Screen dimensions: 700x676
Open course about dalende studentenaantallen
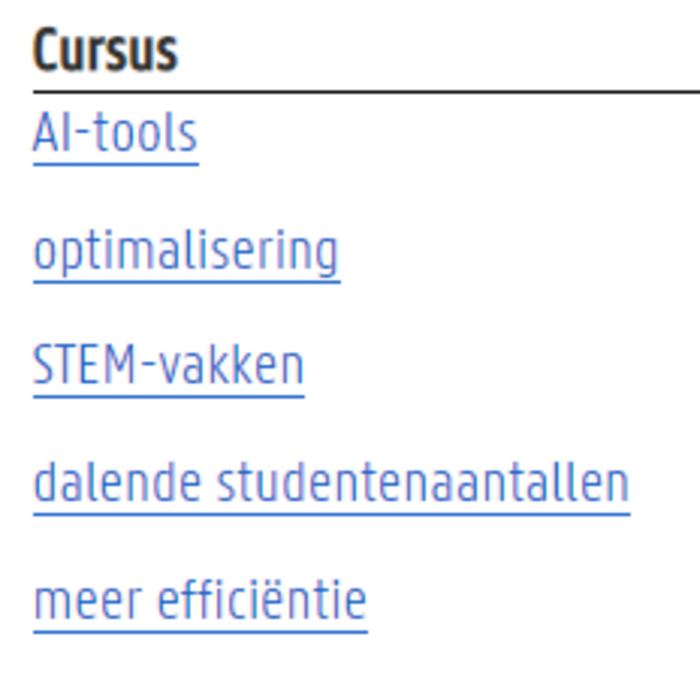click(x=331, y=484)
